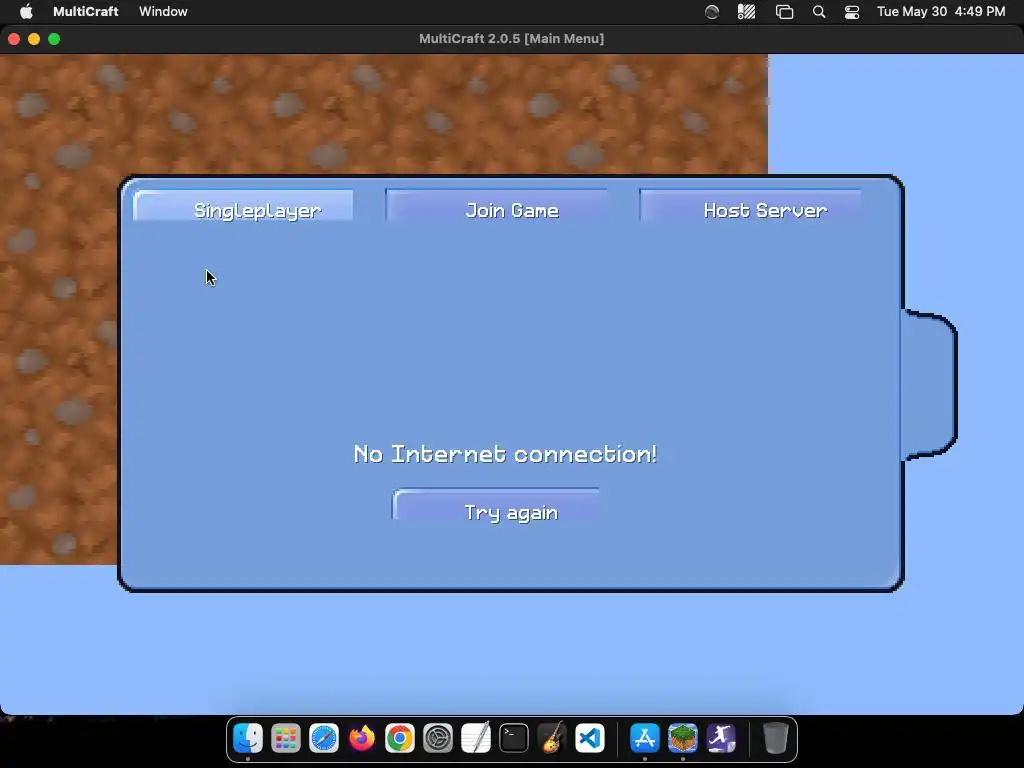1024x768 pixels.
Task: Open System Preferences from the Dock
Action: point(438,739)
